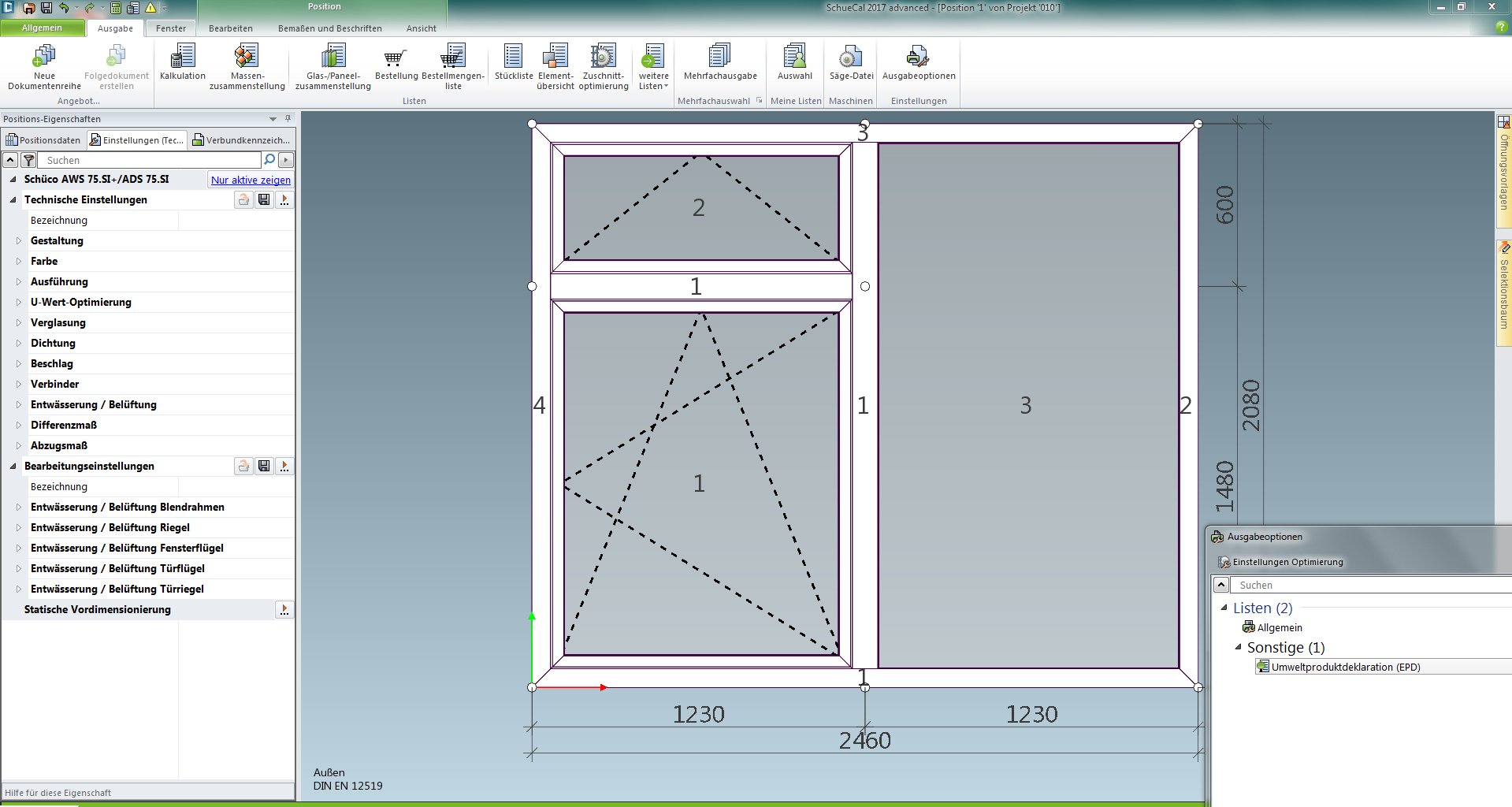Click the Nur aktive zeigen link
The height and width of the screenshot is (807, 1512).
click(x=251, y=180)
